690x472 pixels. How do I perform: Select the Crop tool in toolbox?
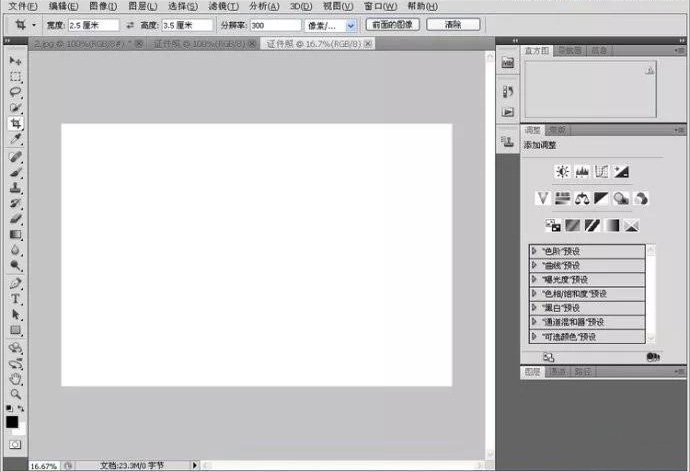[x=15, y=124]
